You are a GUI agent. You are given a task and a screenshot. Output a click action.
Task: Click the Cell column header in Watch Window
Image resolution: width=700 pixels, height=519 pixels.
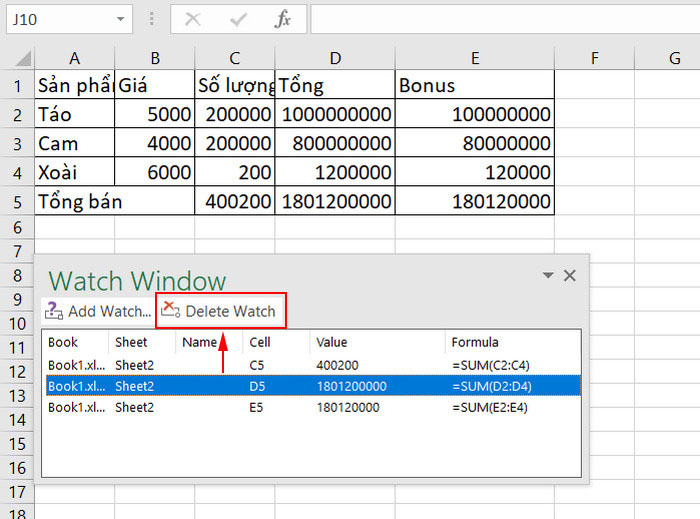(x=276, y=342)
